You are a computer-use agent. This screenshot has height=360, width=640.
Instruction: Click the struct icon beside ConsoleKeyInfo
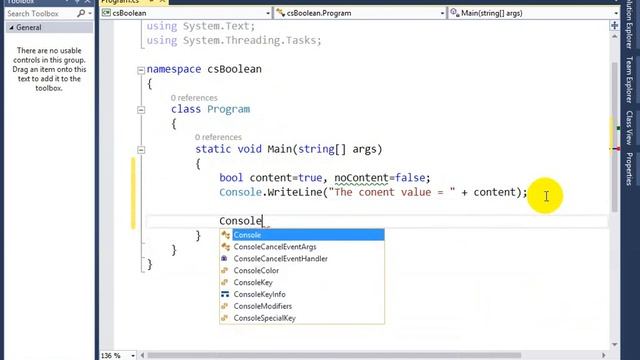225,294
